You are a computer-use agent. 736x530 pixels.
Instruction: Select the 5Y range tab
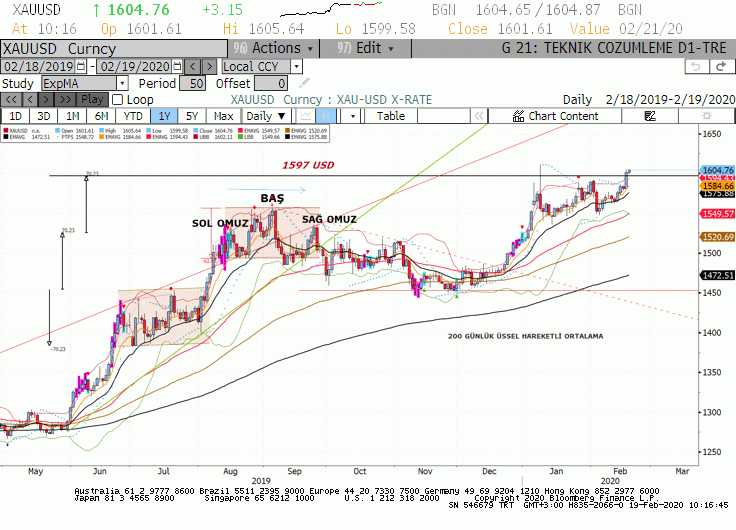pos(192,116)
